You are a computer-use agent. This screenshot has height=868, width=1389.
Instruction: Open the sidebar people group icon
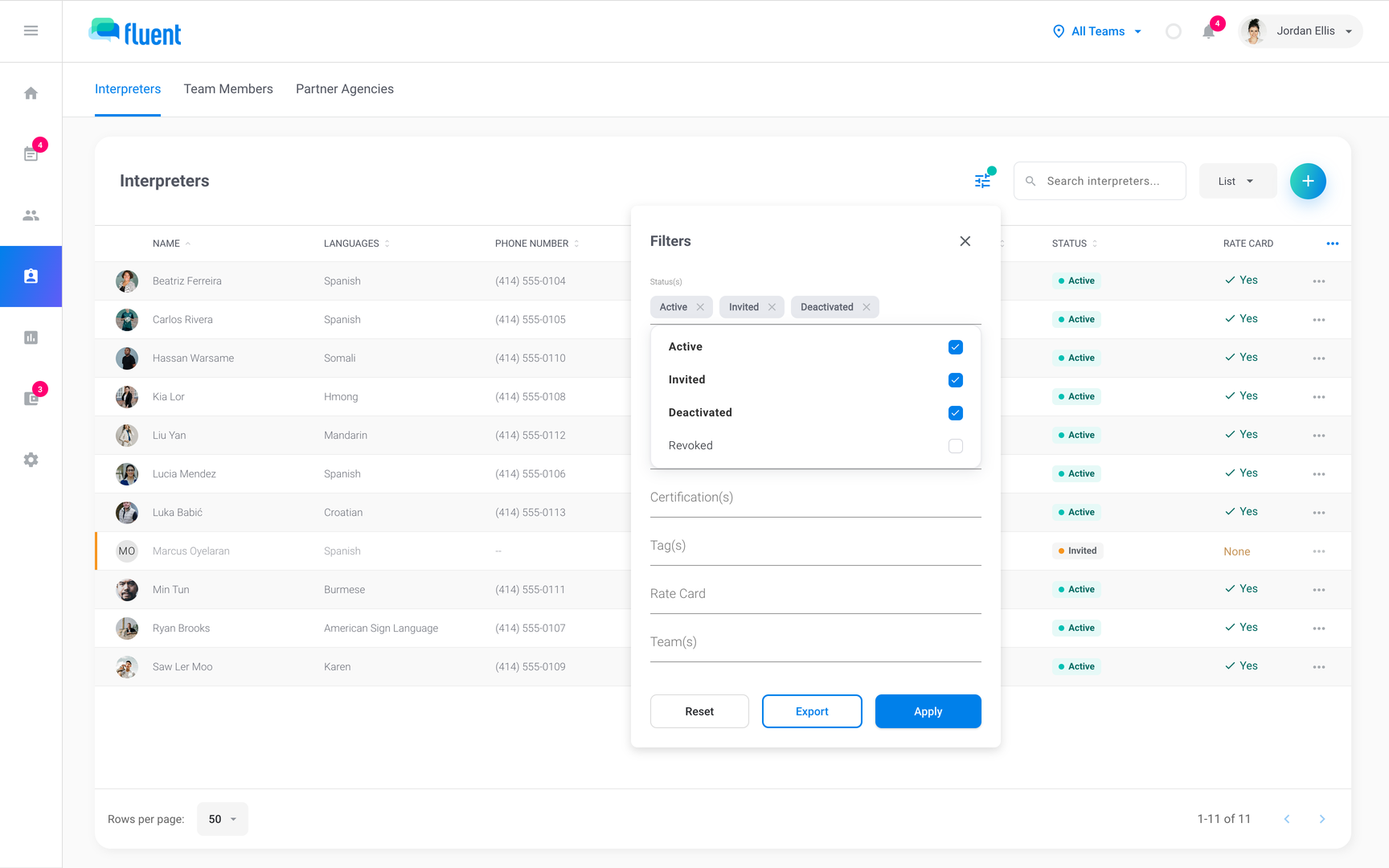tap(31, 215)
